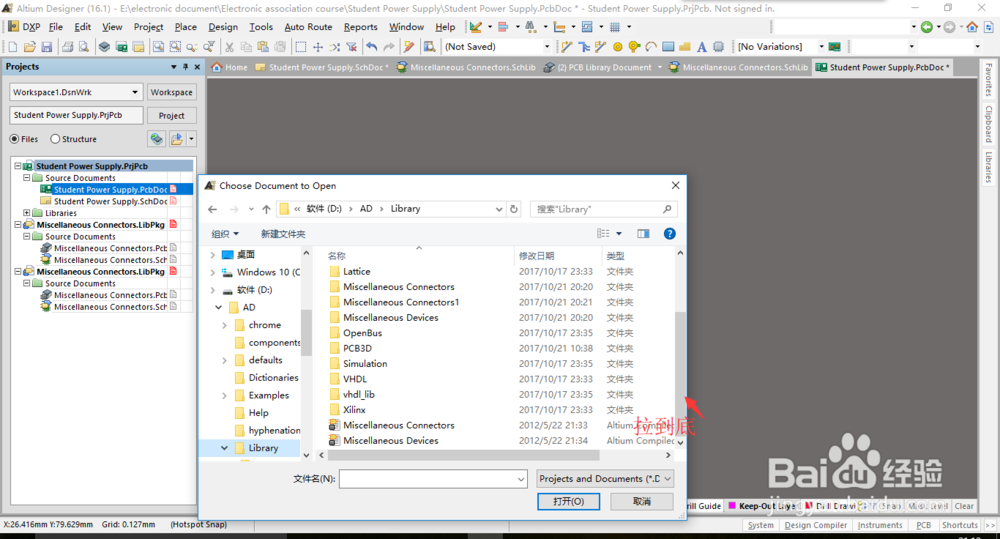This screenshot has width=1000, height=539.
Task: Select the place fill rectangle icon
Action: (668, 47)
